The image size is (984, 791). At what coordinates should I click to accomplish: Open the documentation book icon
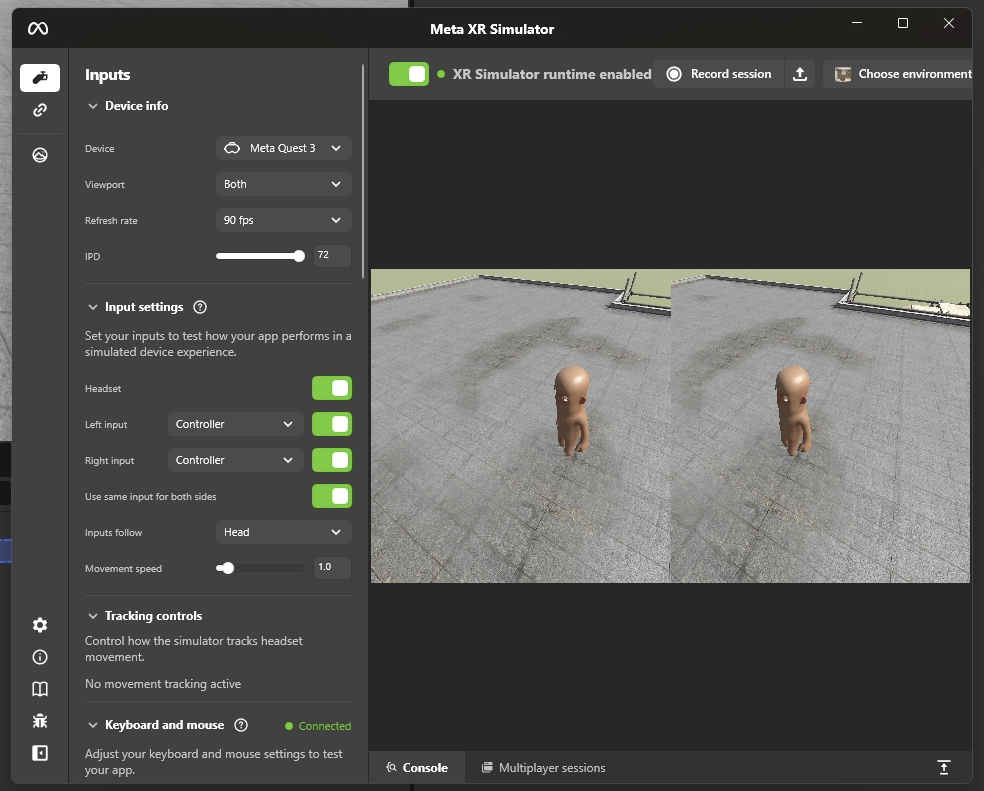40,689
